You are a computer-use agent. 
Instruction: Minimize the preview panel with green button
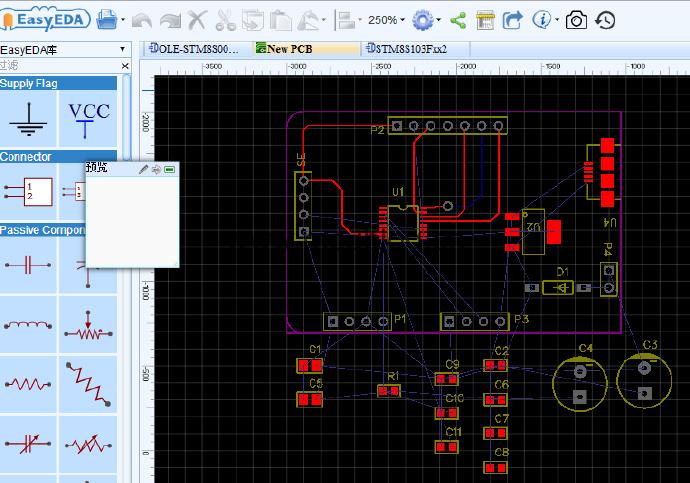click(169, 169)
